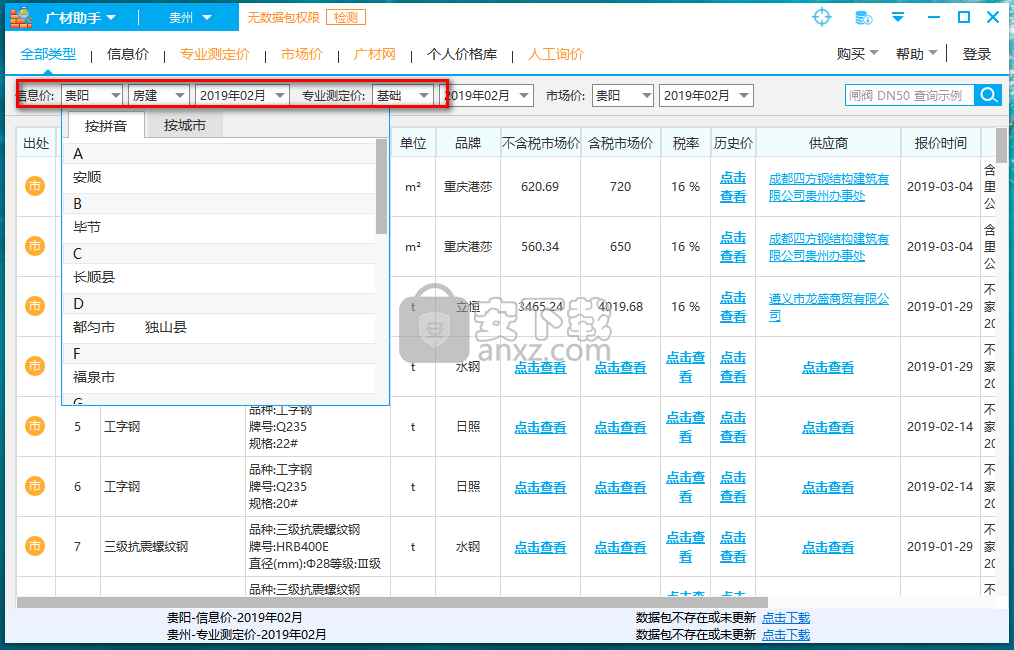Image resolution: width=1014 pixels, height=650 pixels.
Task: Choose 安顺 from the city list
Action: pos(87,177)
